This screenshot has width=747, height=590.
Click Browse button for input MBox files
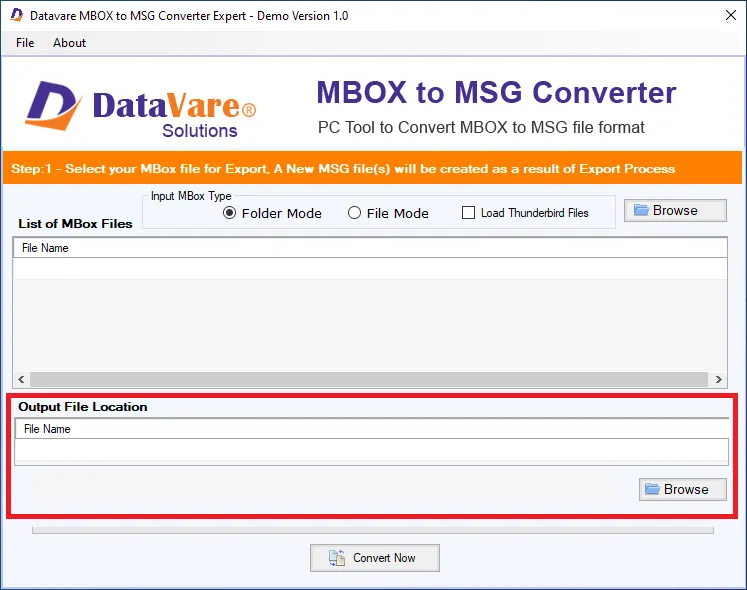675,211
